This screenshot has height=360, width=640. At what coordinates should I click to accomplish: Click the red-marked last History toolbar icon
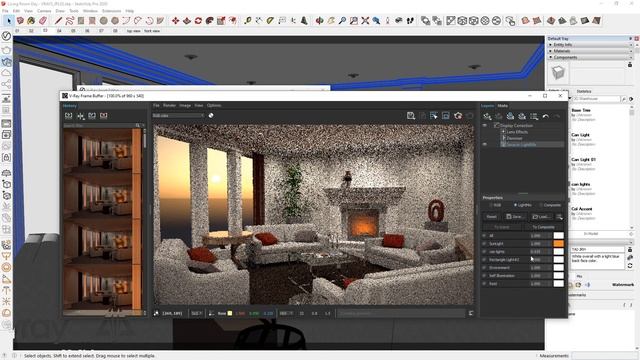(104, 116)
